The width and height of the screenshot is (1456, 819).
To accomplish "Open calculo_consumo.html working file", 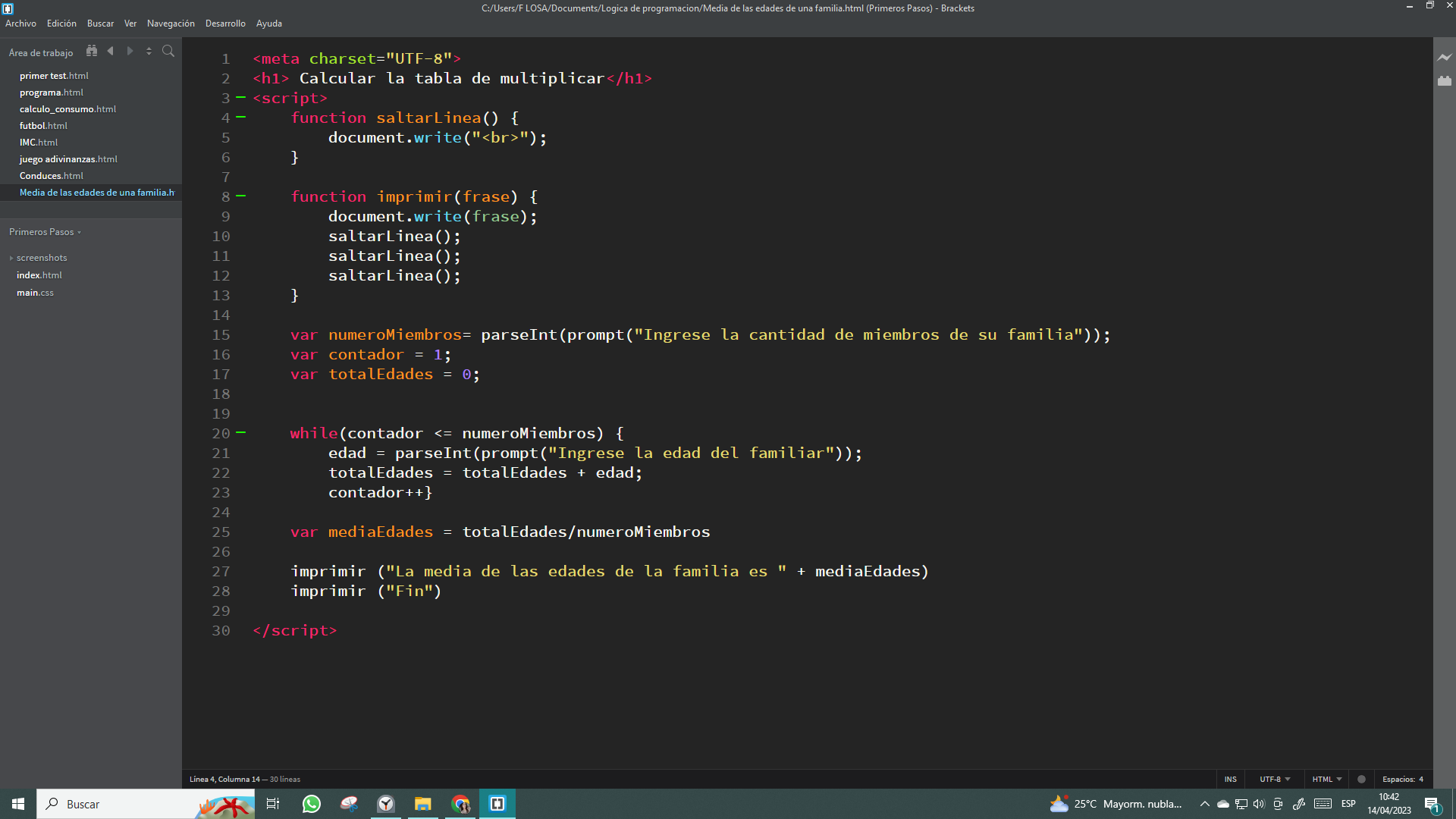I will 67,109.
